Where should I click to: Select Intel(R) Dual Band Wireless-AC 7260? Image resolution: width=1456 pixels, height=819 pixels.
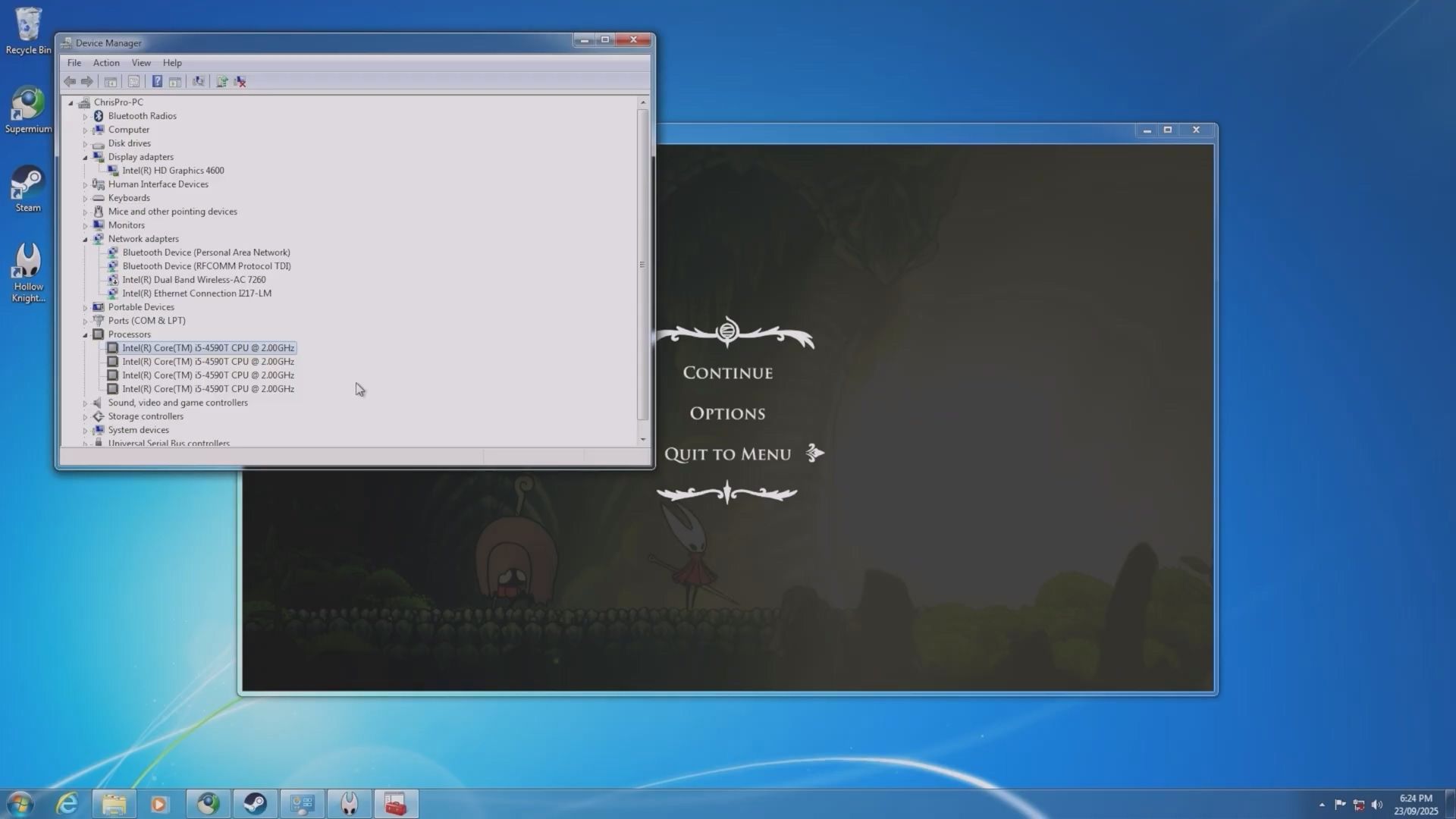point(194,280)
